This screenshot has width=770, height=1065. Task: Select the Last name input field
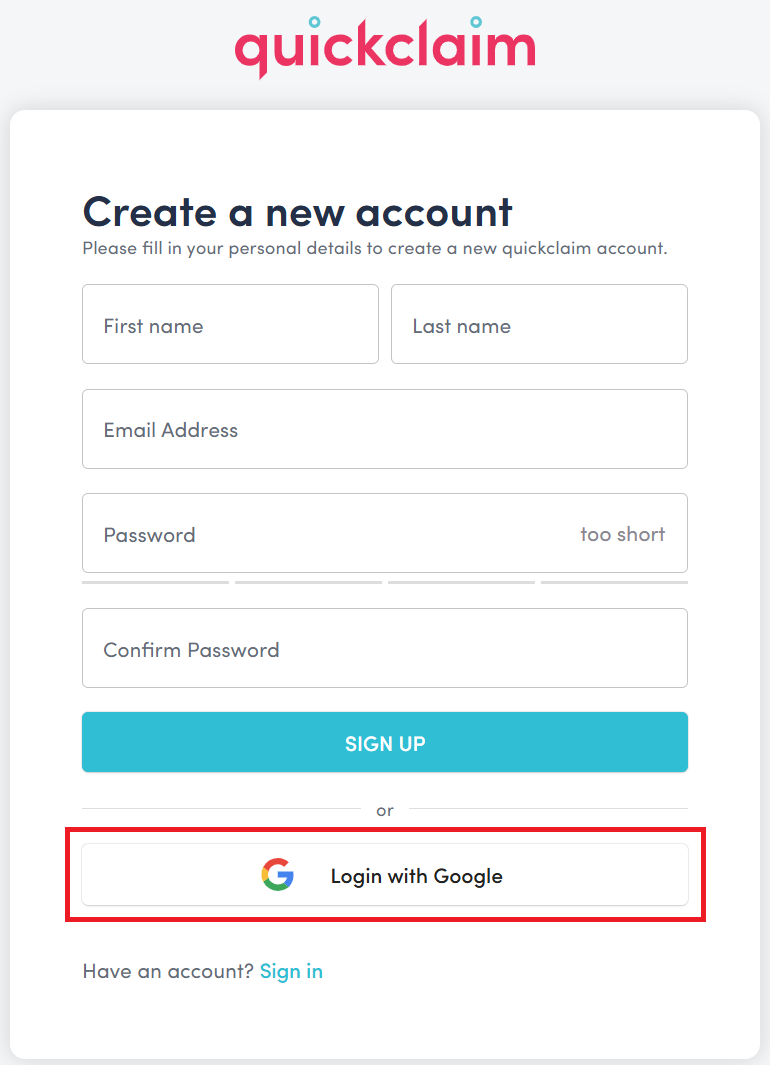539,324
